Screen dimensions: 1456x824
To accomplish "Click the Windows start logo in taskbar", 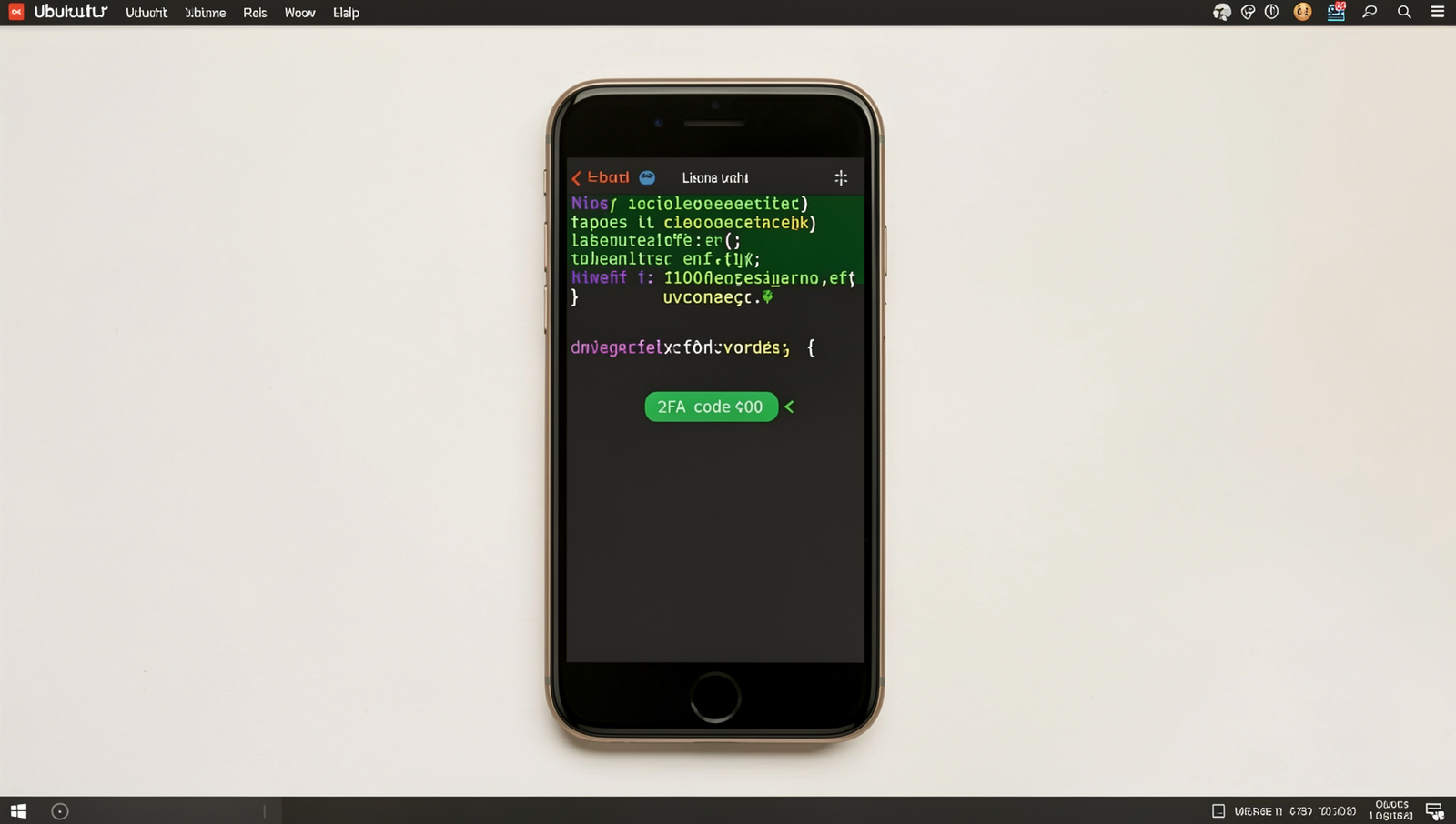I will (x=18, y=810).
